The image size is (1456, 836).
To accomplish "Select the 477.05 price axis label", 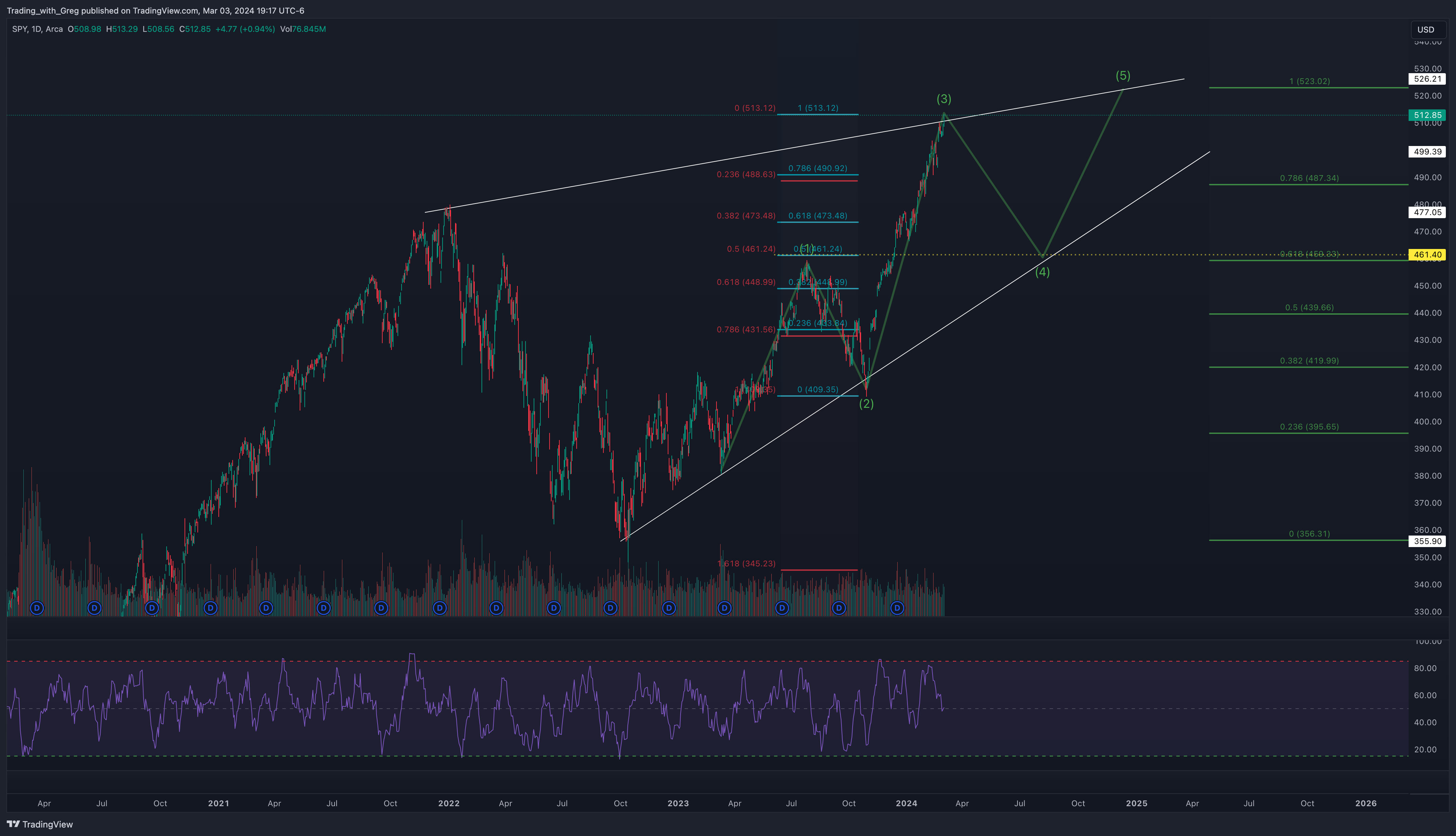I will pos(1427,212).
